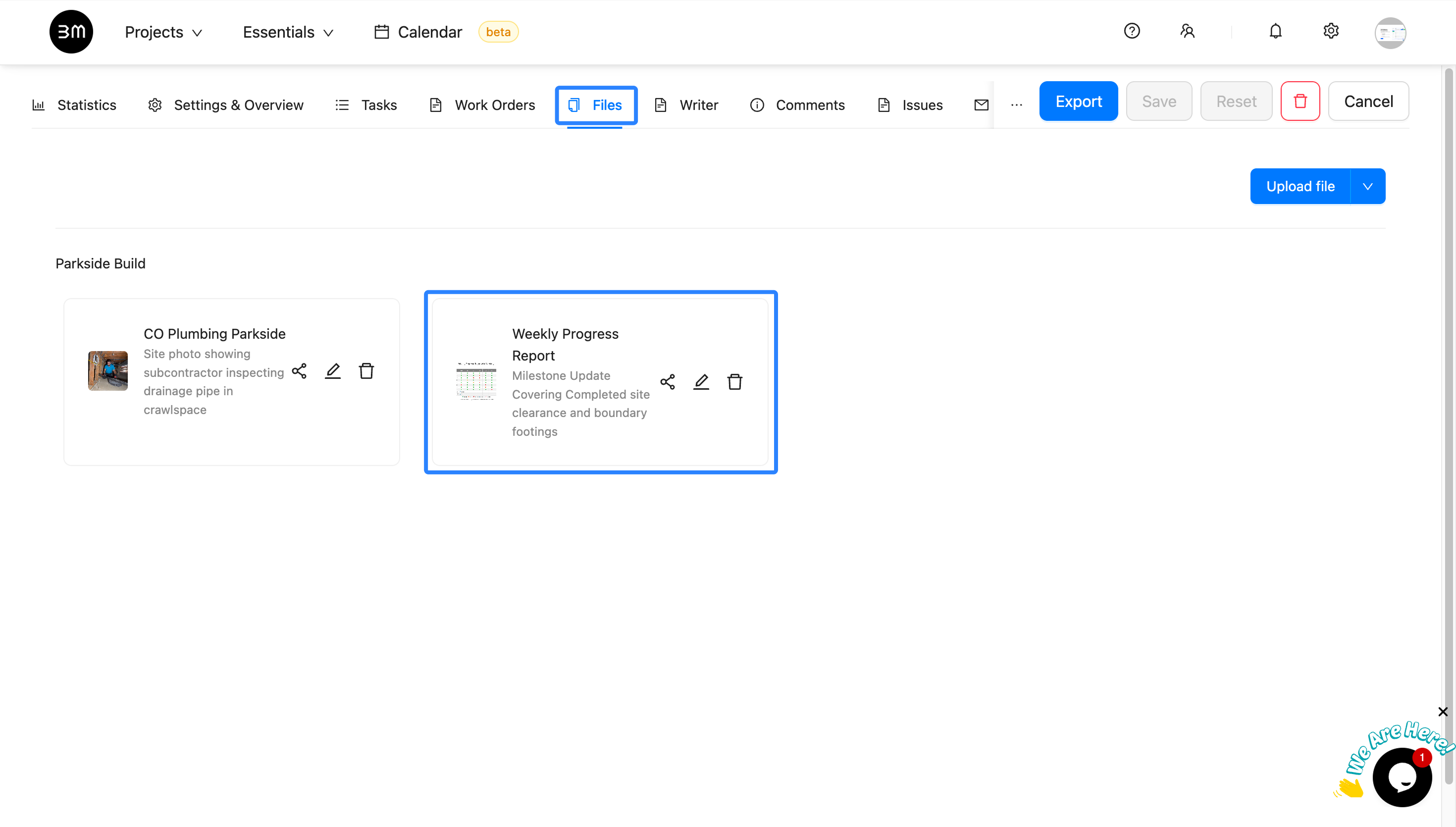Click the Export button
The width and height of the screenshot is (1456, 827).
click(x=1078, y=101)
